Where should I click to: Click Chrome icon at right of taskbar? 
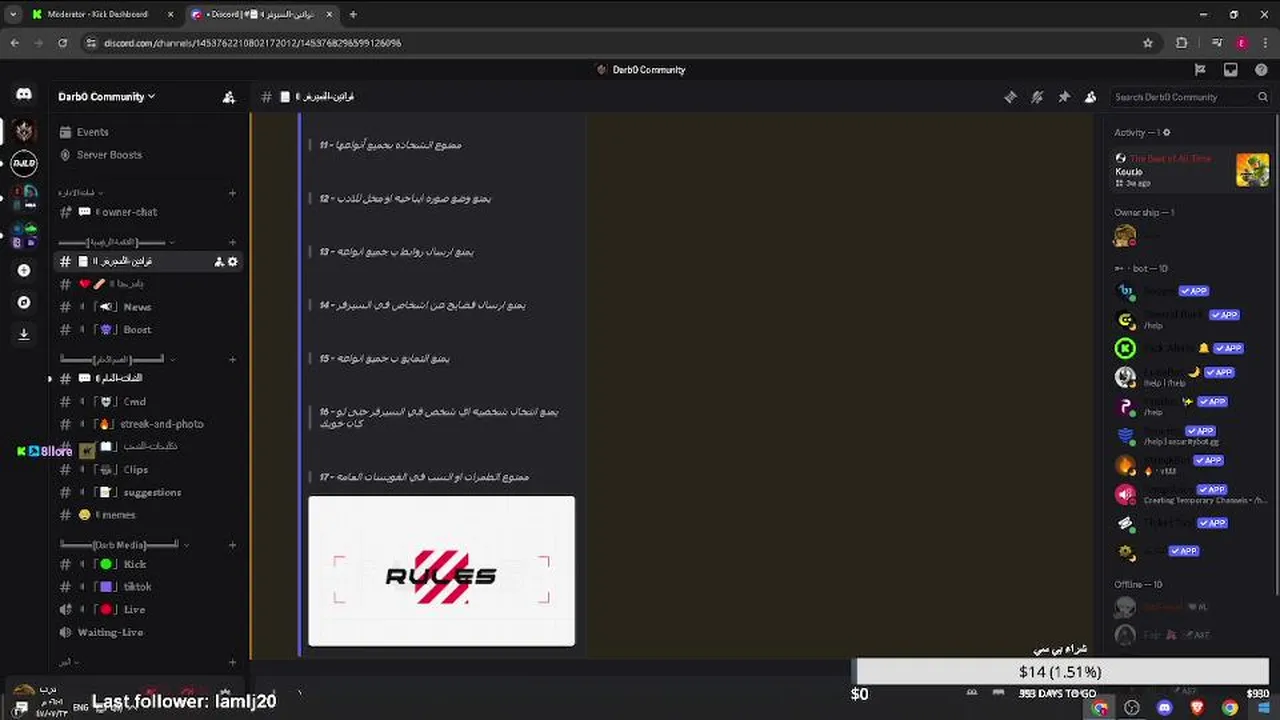1230,708
